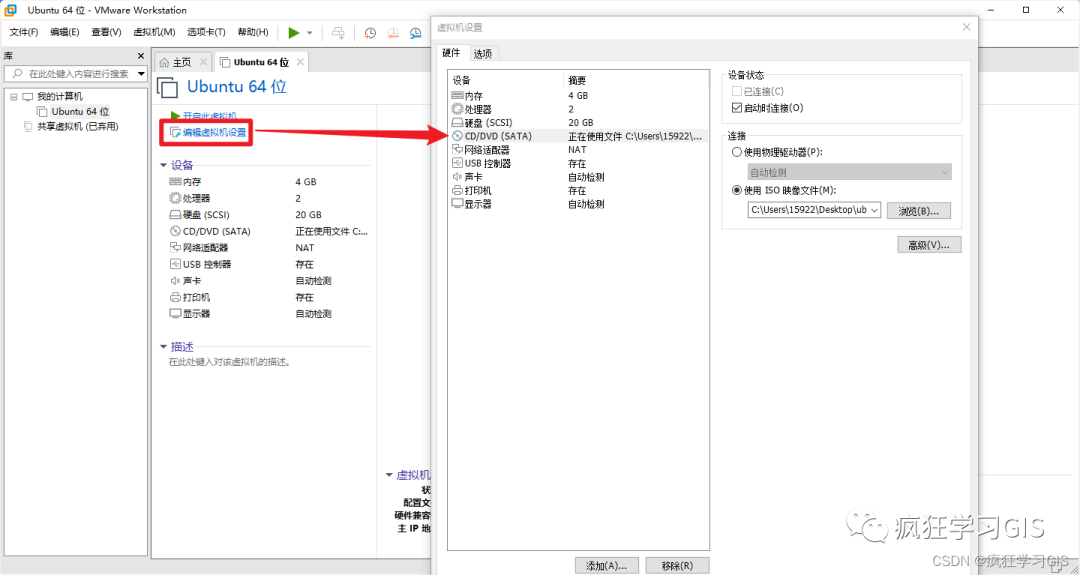Select the 硬件 tab in settings dialog
Image resolution: width=1080 pixels, height=575 pixels.
(x=451, y=53)
